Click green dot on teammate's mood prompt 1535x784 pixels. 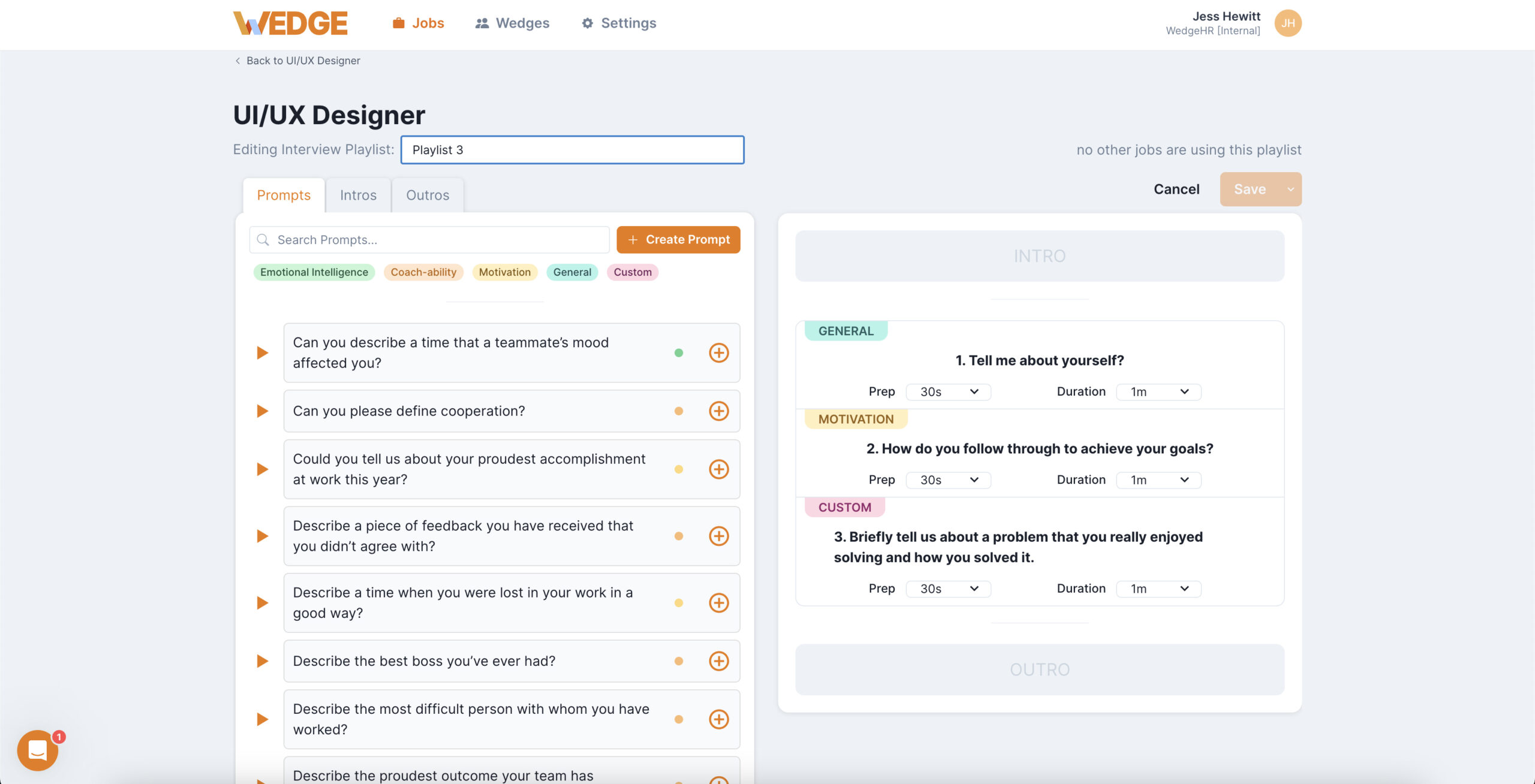tap(679, 352)
